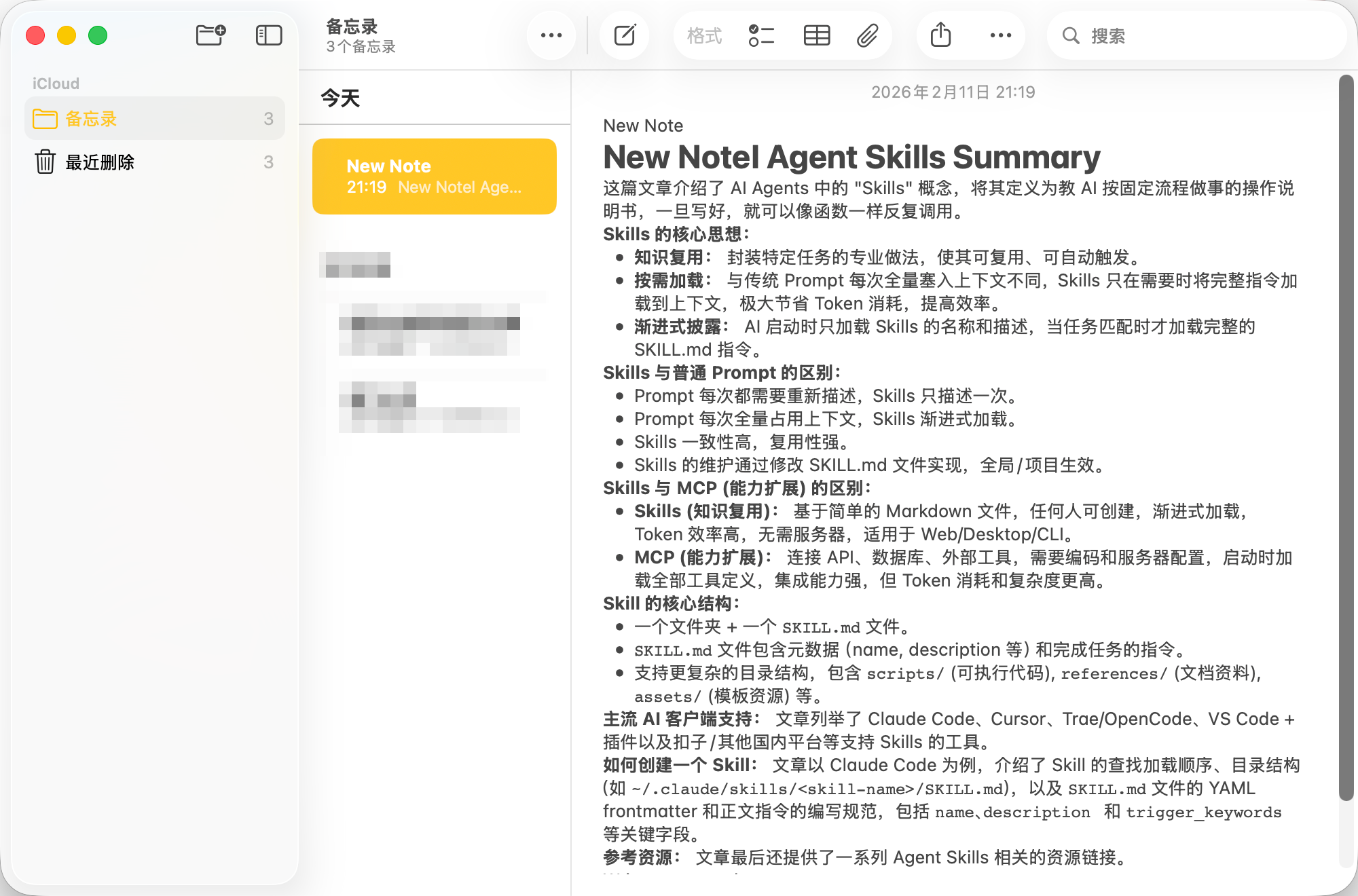The image size is (1358, 896).
Task: Share the current note
Action: click(x=940, y=35)
